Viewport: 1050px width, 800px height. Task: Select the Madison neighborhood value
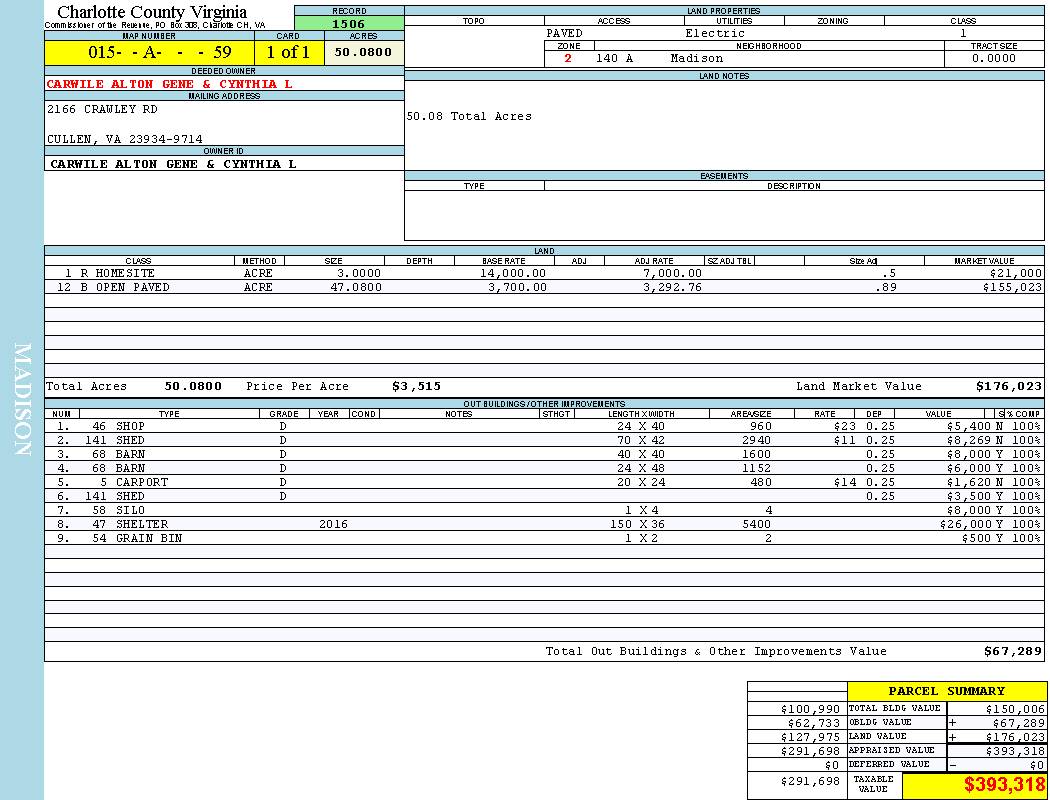[696, 58]
